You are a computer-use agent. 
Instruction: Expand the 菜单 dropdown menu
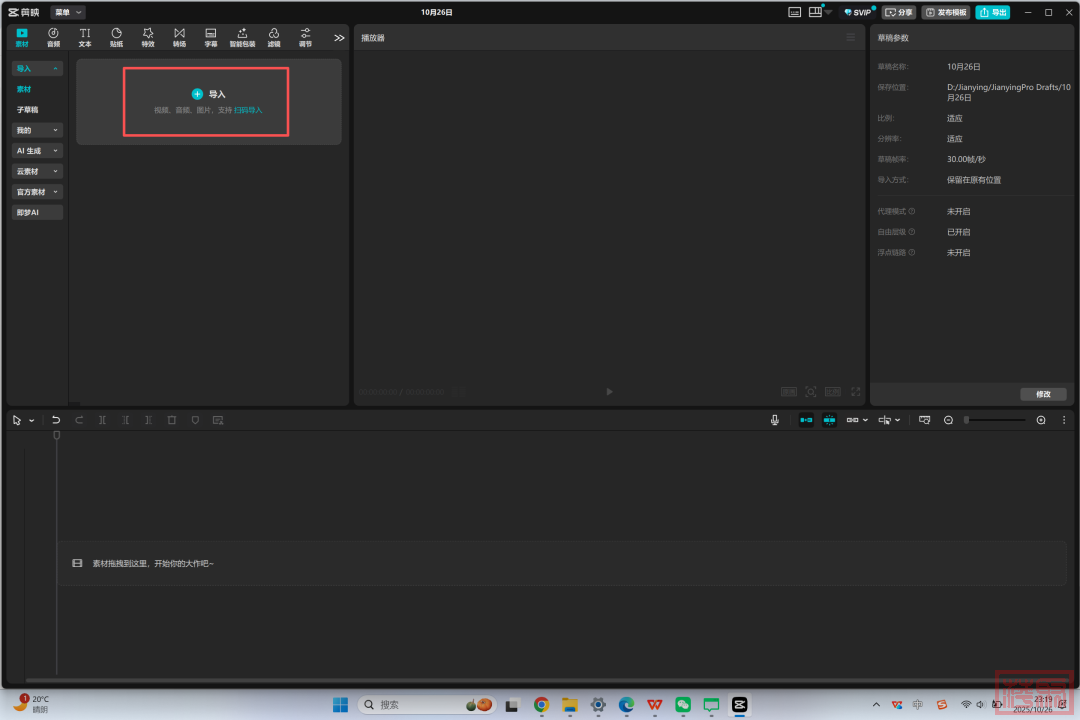coord(68,12)
